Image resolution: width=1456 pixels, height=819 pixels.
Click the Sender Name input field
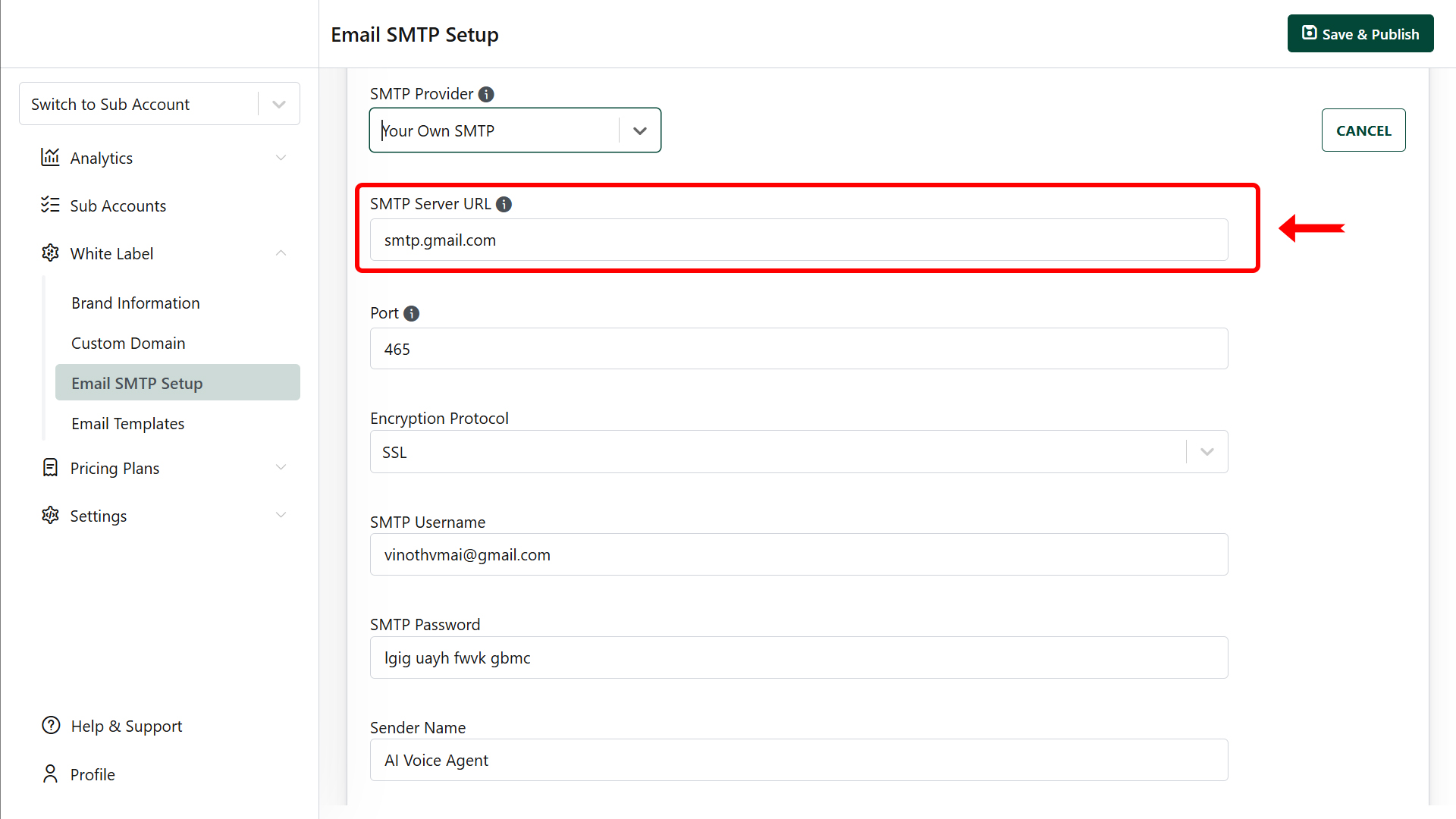799,760
